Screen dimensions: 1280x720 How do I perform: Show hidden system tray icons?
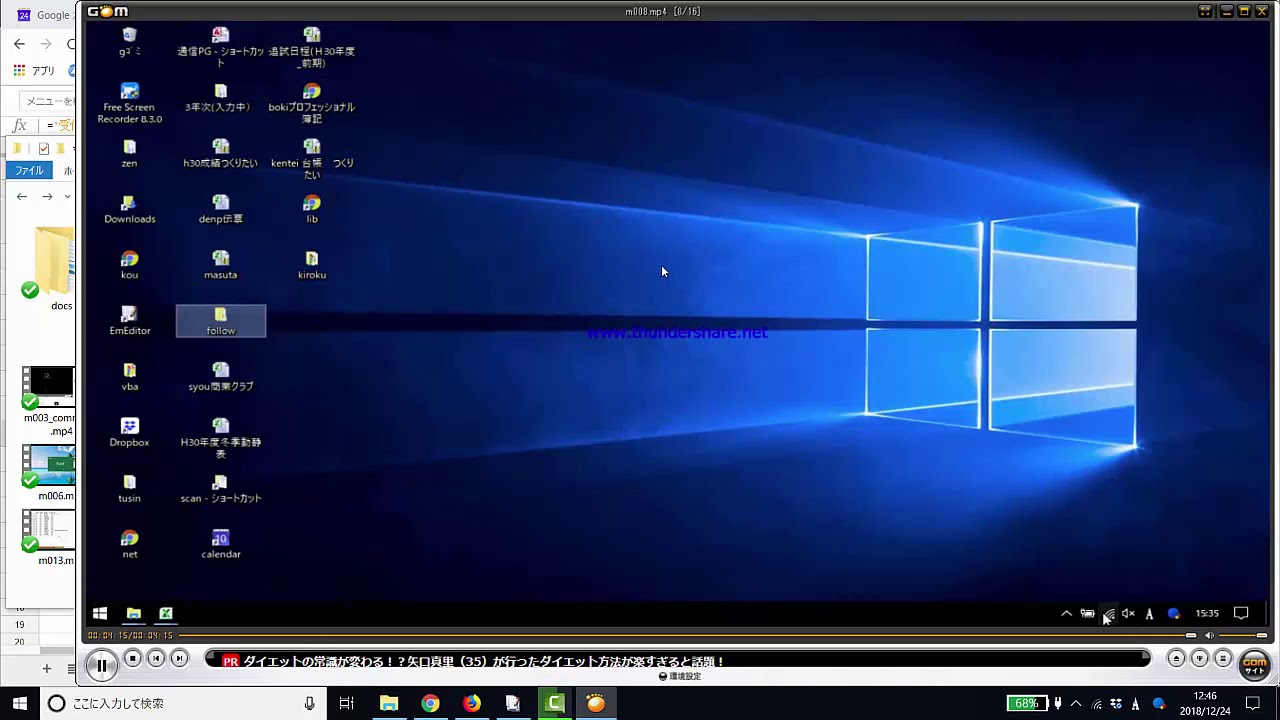1076,703
